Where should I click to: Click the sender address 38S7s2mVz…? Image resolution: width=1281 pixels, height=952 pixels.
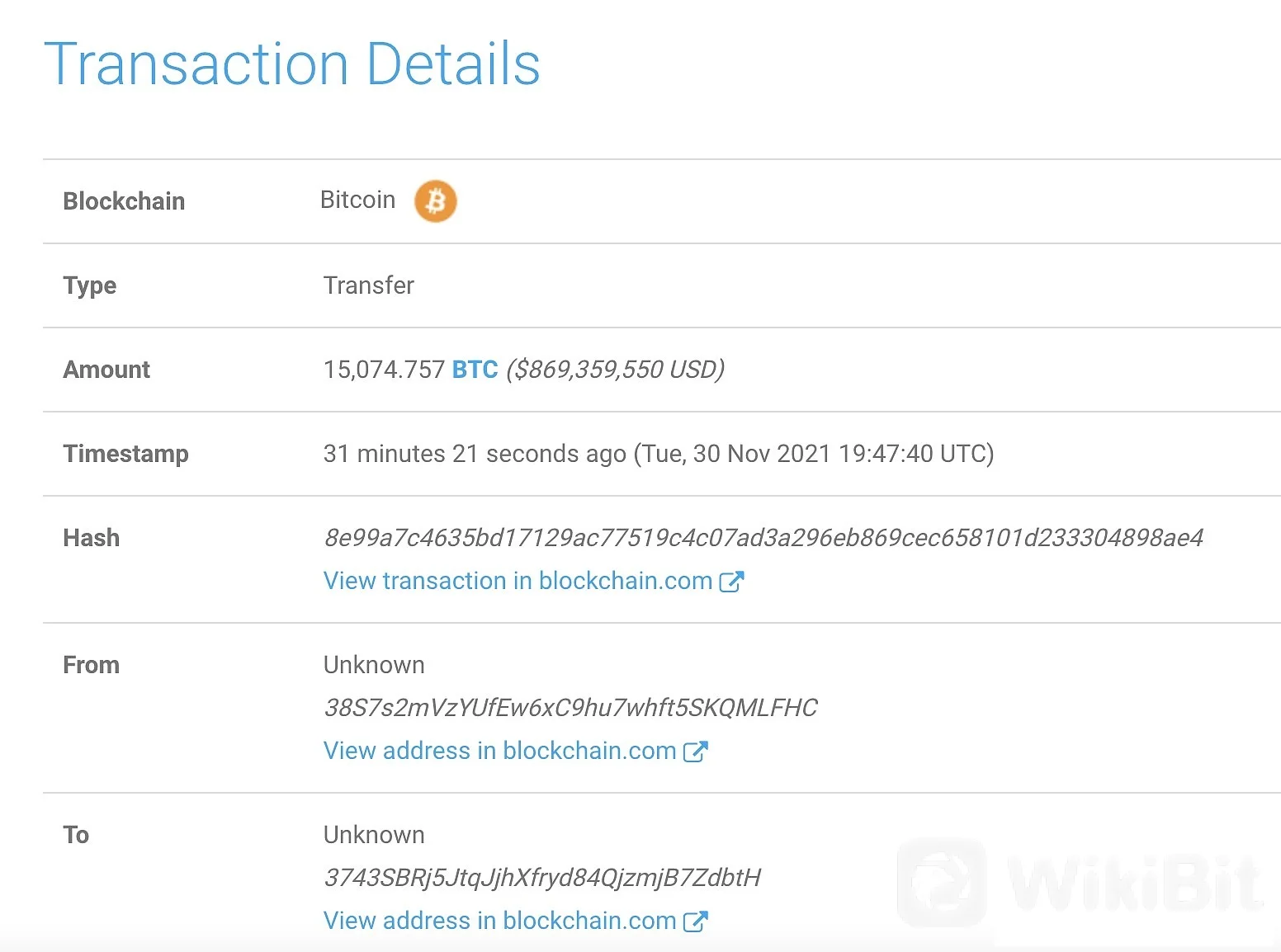click(x=570, y=708)
